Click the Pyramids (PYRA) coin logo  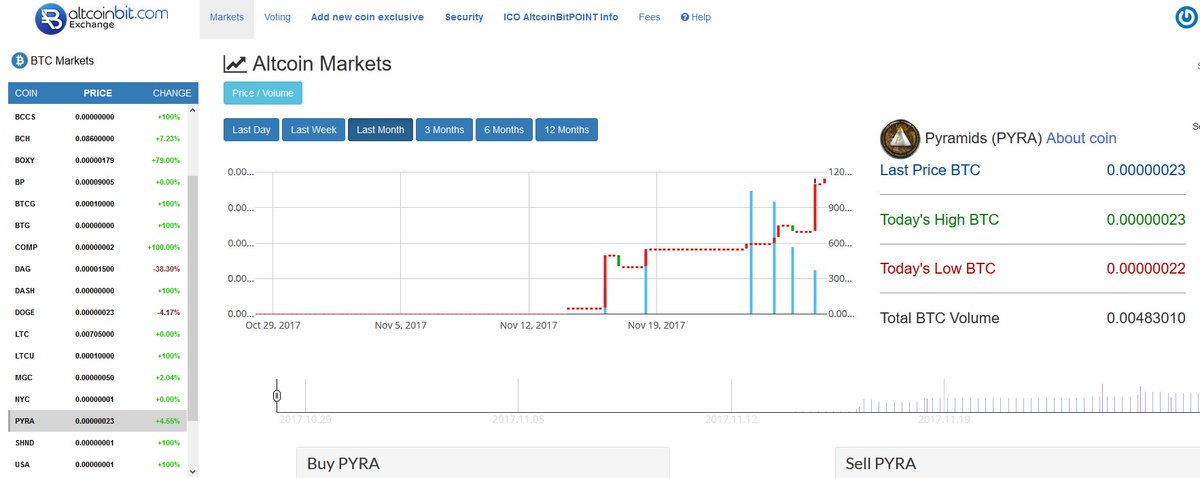click(899, 139)
